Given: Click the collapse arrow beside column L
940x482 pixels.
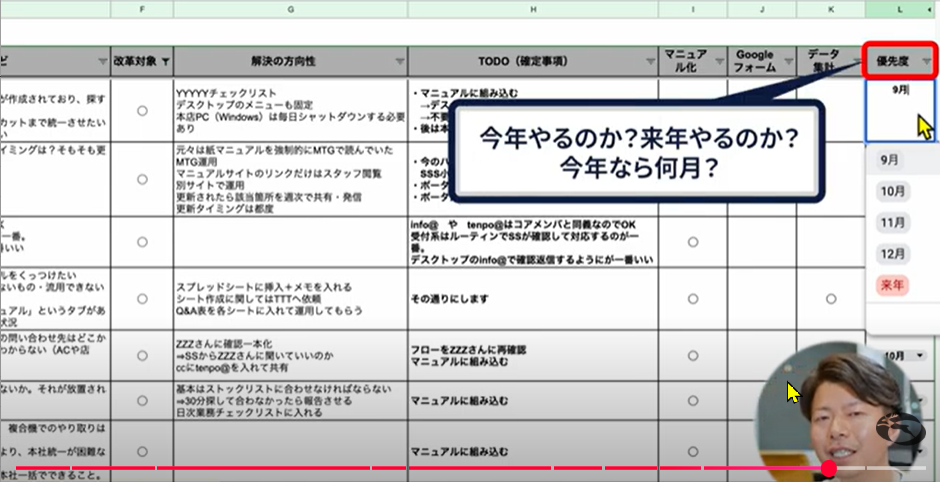Looking at the screenshot, I should point(931,9).
